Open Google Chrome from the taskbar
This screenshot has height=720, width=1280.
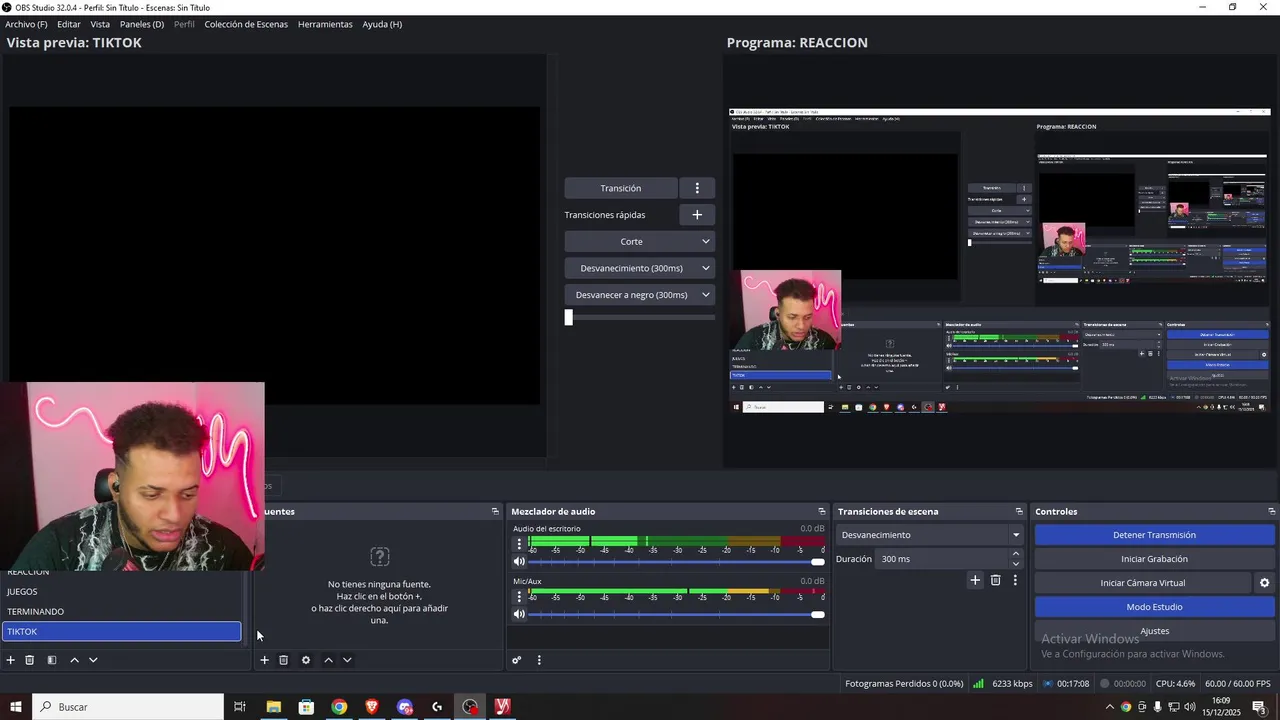point(339,707)
